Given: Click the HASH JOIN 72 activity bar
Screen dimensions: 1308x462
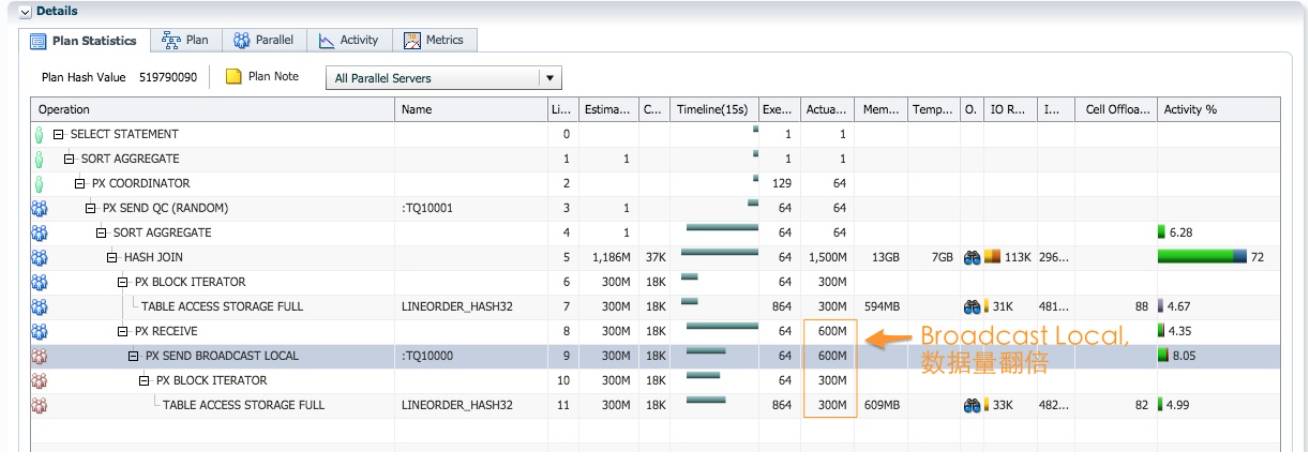Looking at the screenshot, I should 1202,257.
